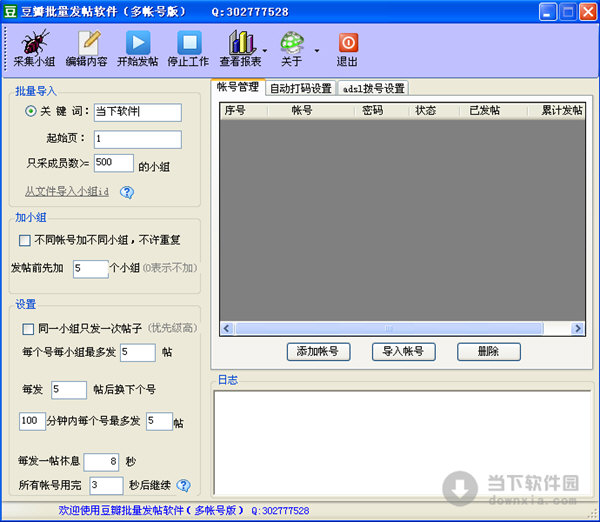Focus the 关键词 input field
600x522 pixels.
click(x=138, y=112)
